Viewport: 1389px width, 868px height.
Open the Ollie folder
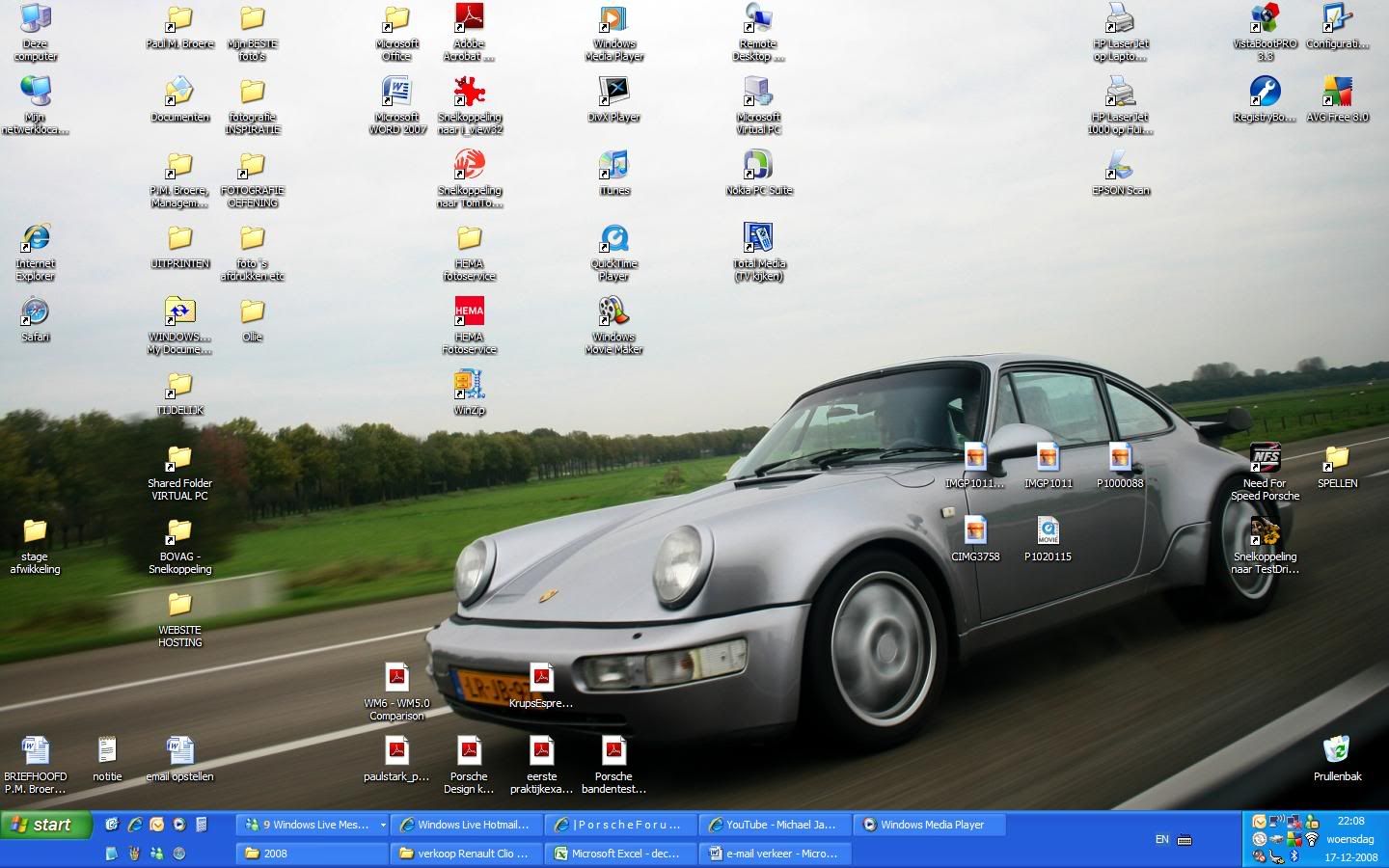[x=252, y=319]
